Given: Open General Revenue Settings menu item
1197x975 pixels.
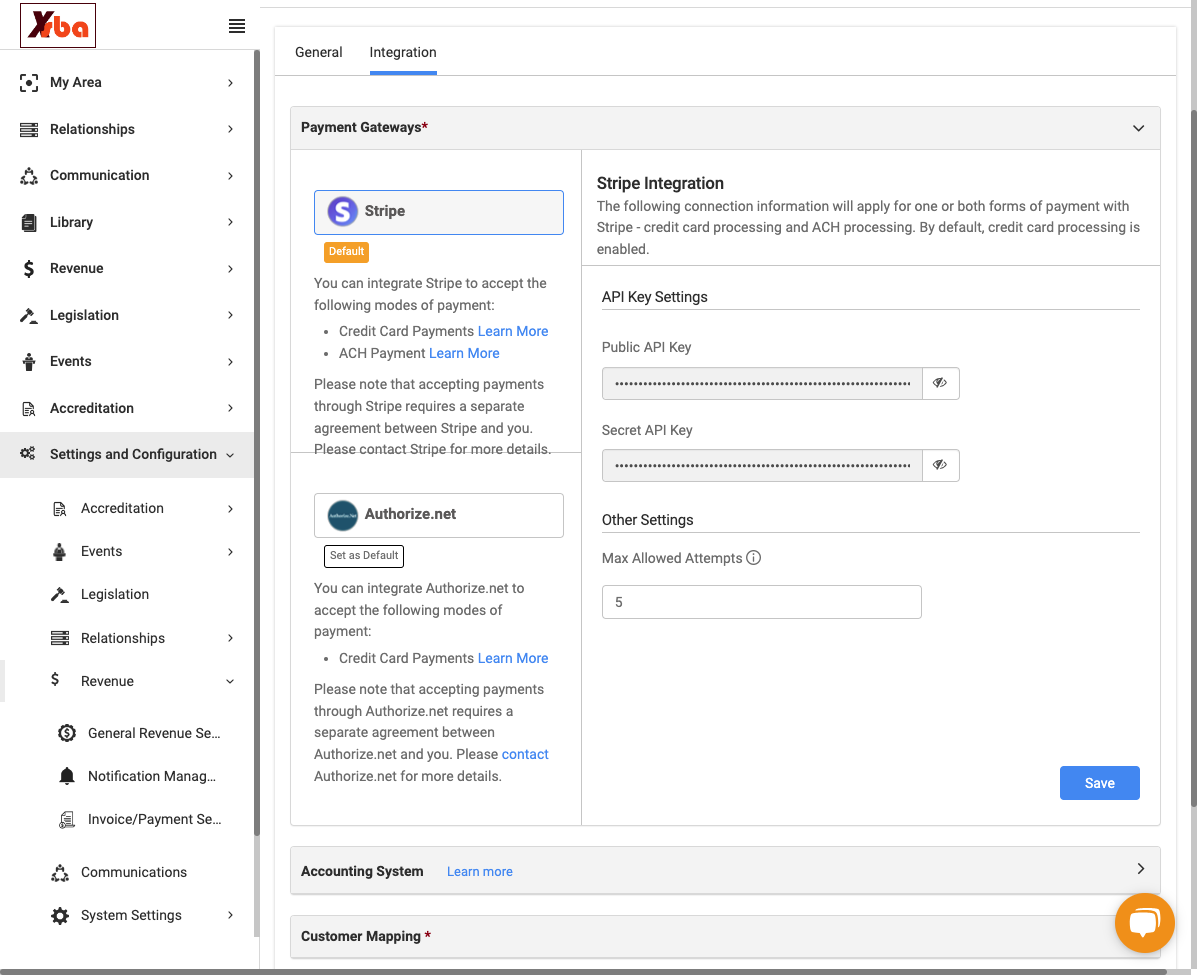Looking at the screenshot, I should [x=153, y=733].
